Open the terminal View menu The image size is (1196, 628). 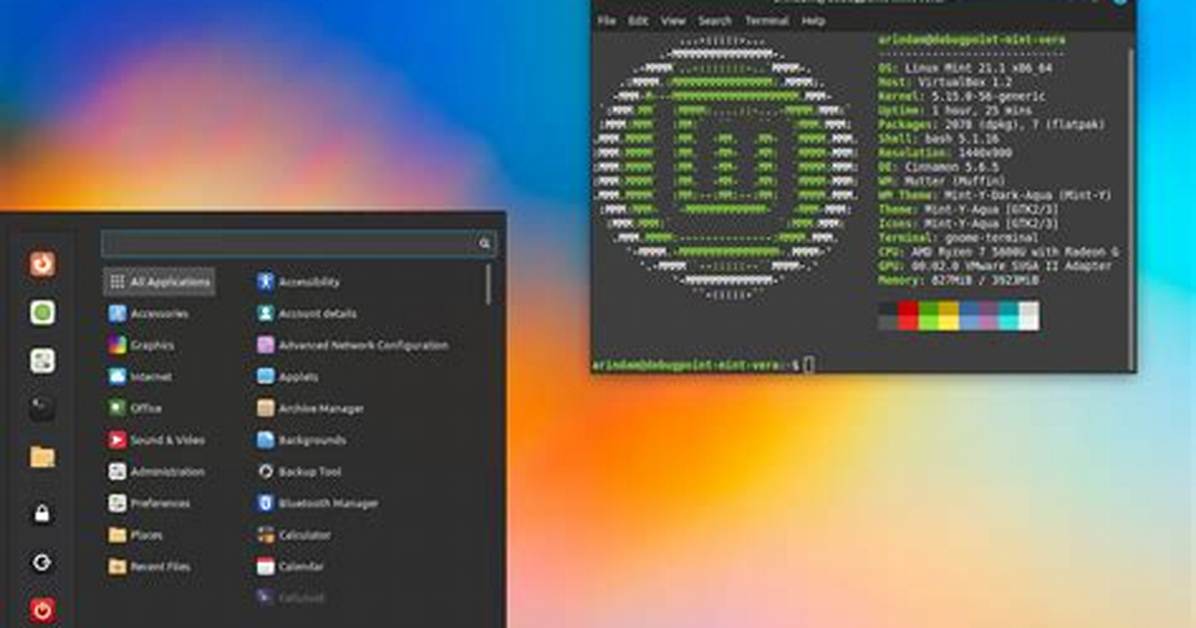673,21
